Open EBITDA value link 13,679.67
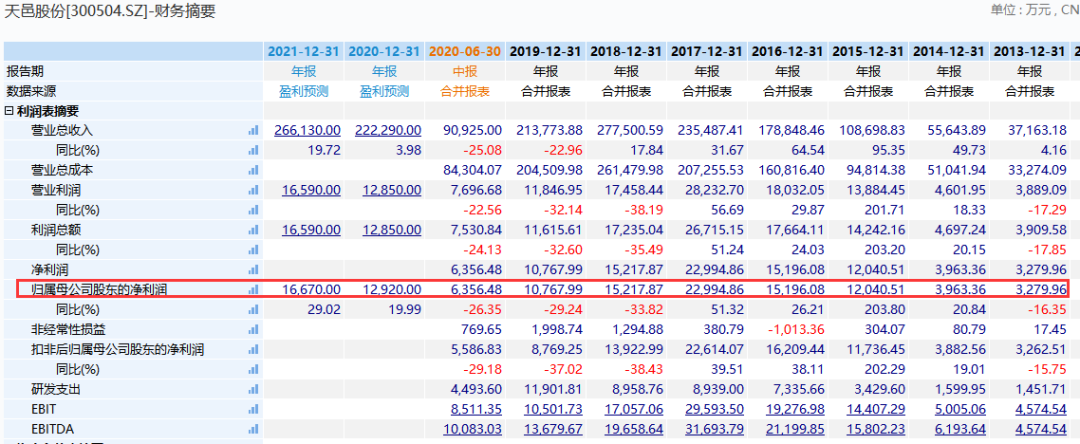1080x444 pixels. (554, 430)
